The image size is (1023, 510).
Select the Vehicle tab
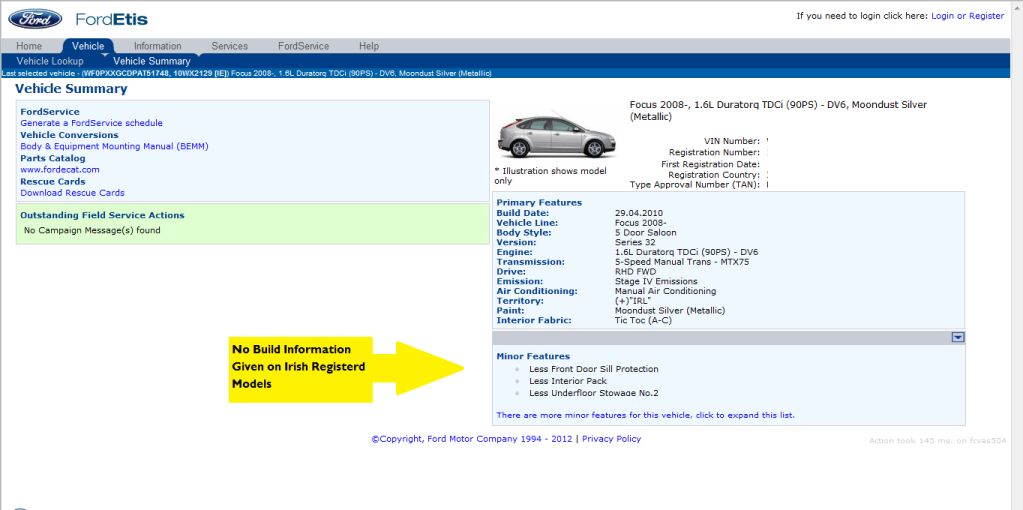pos(88,46)
